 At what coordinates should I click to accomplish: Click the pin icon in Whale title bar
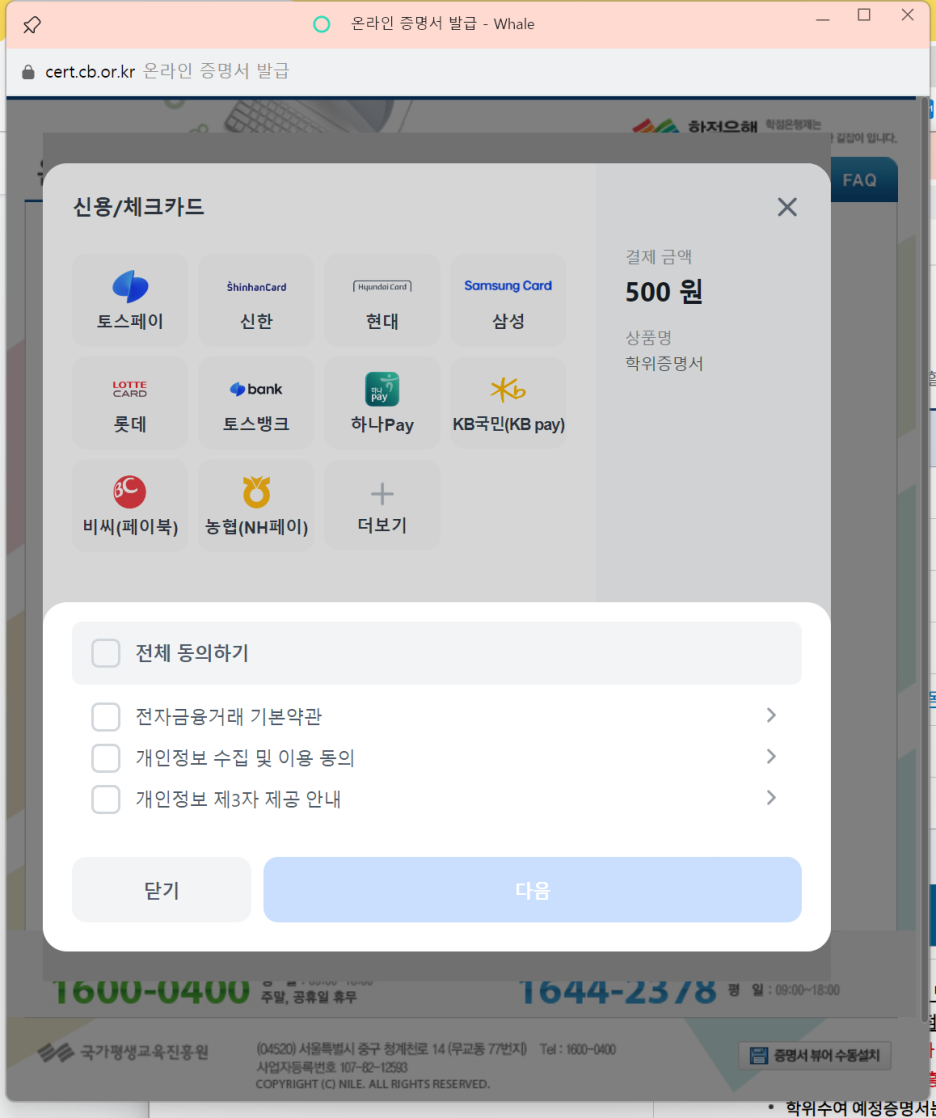tap(31, 25)
